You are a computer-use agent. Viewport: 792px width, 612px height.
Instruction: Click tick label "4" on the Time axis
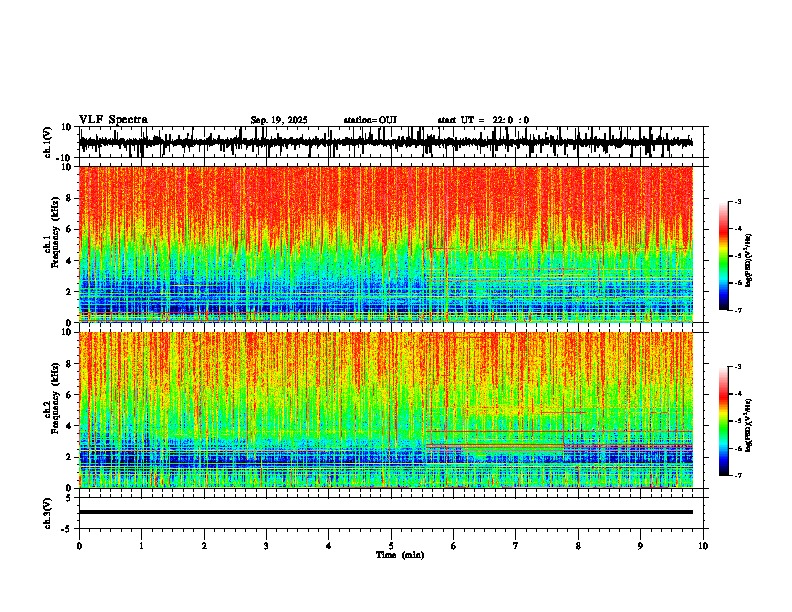point(329,546)
